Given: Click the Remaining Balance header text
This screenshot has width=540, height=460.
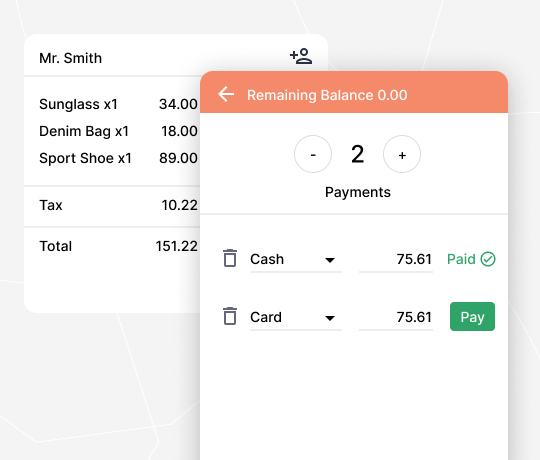Looking at the screenshot, I should (327, 95).
